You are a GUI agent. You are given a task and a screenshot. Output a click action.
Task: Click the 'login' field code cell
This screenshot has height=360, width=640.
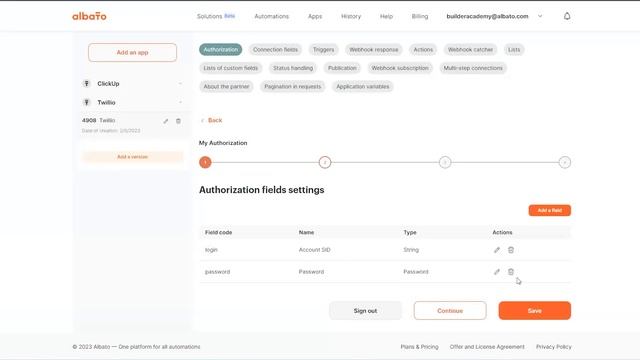pyautogui.click(x=211, y=250)
